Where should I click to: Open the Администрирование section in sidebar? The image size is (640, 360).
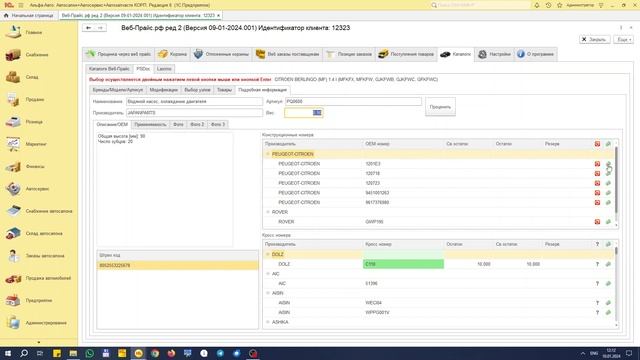(46, 323)
